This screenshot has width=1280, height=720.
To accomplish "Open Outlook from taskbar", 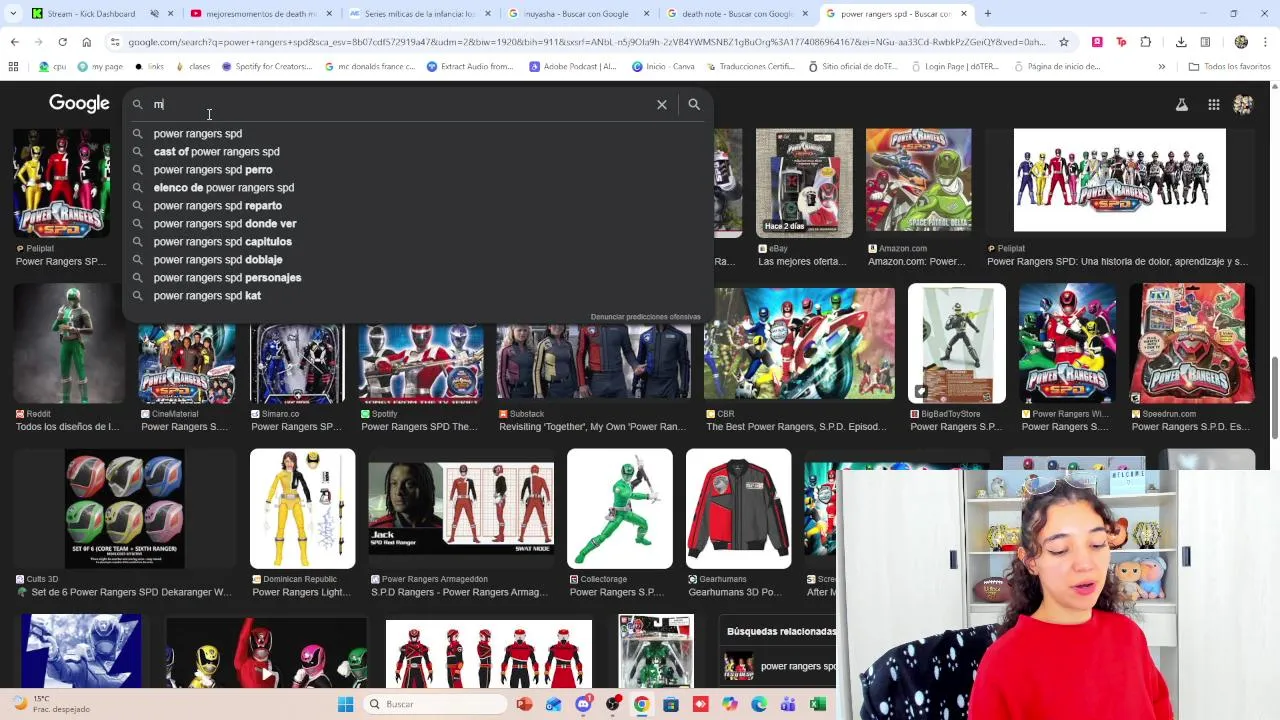I will pos(553,704).
